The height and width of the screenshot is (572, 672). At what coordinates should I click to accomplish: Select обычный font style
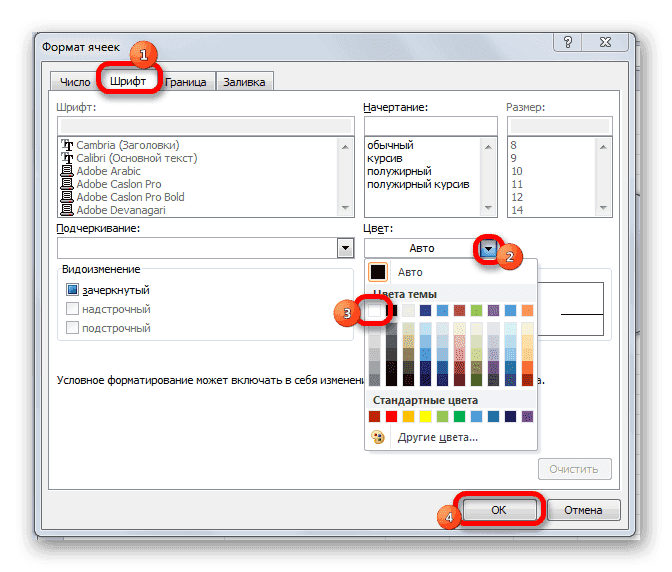point(390,145)
